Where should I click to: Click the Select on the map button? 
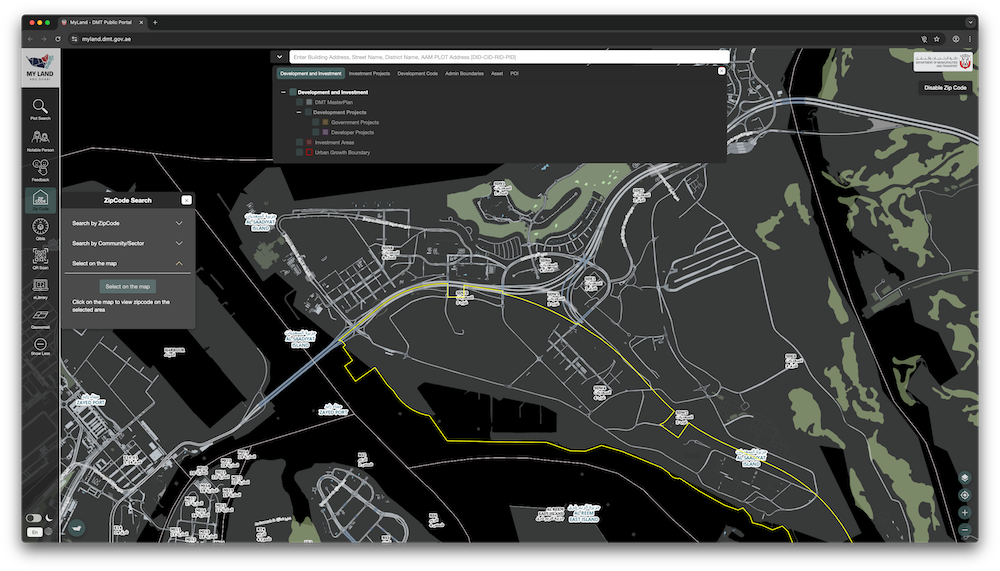(x=127, y=286)
